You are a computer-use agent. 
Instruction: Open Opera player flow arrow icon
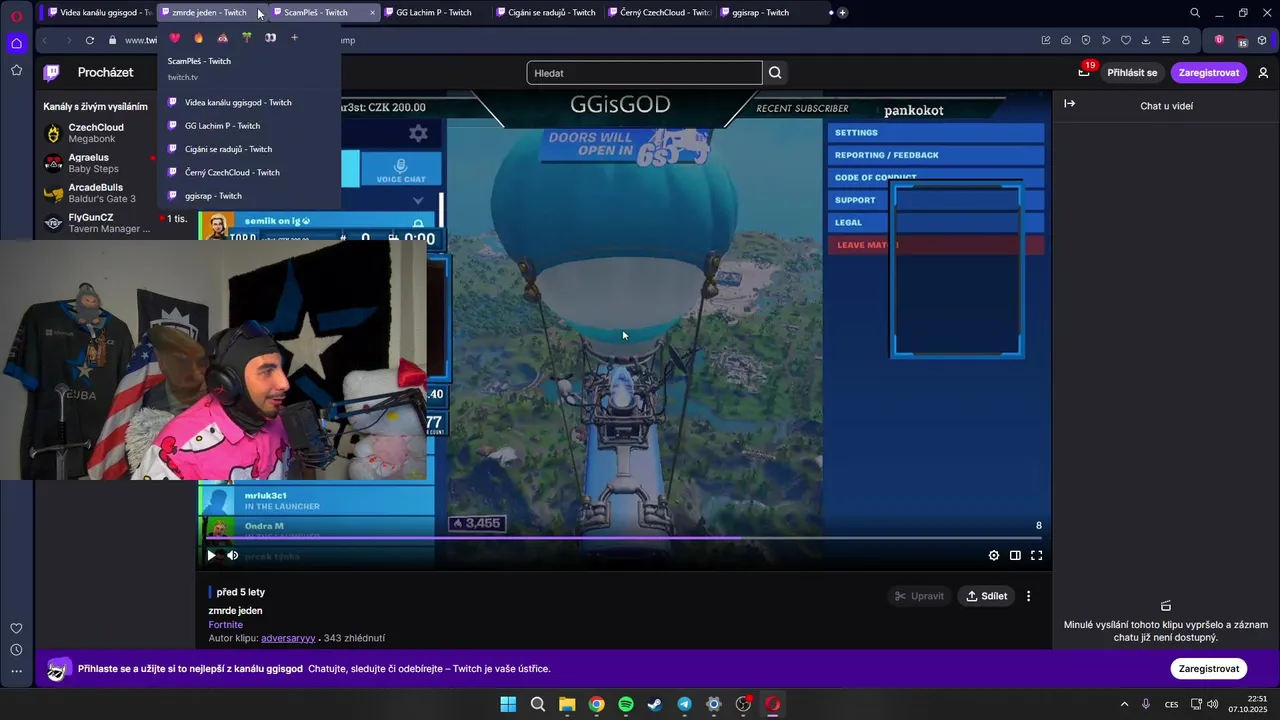pyautogui.click(x=1106, y=40)
